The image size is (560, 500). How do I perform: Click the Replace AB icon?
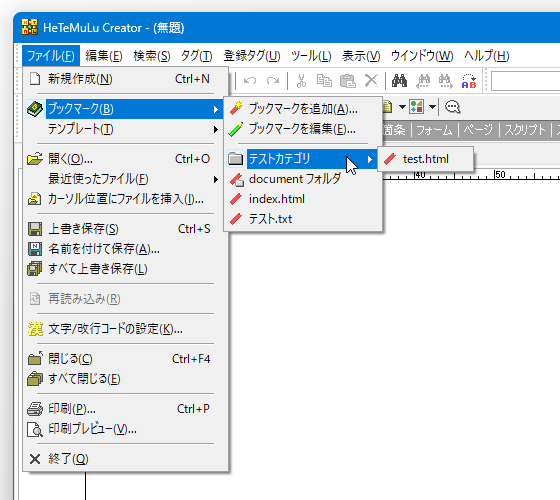tap(469, 81)
